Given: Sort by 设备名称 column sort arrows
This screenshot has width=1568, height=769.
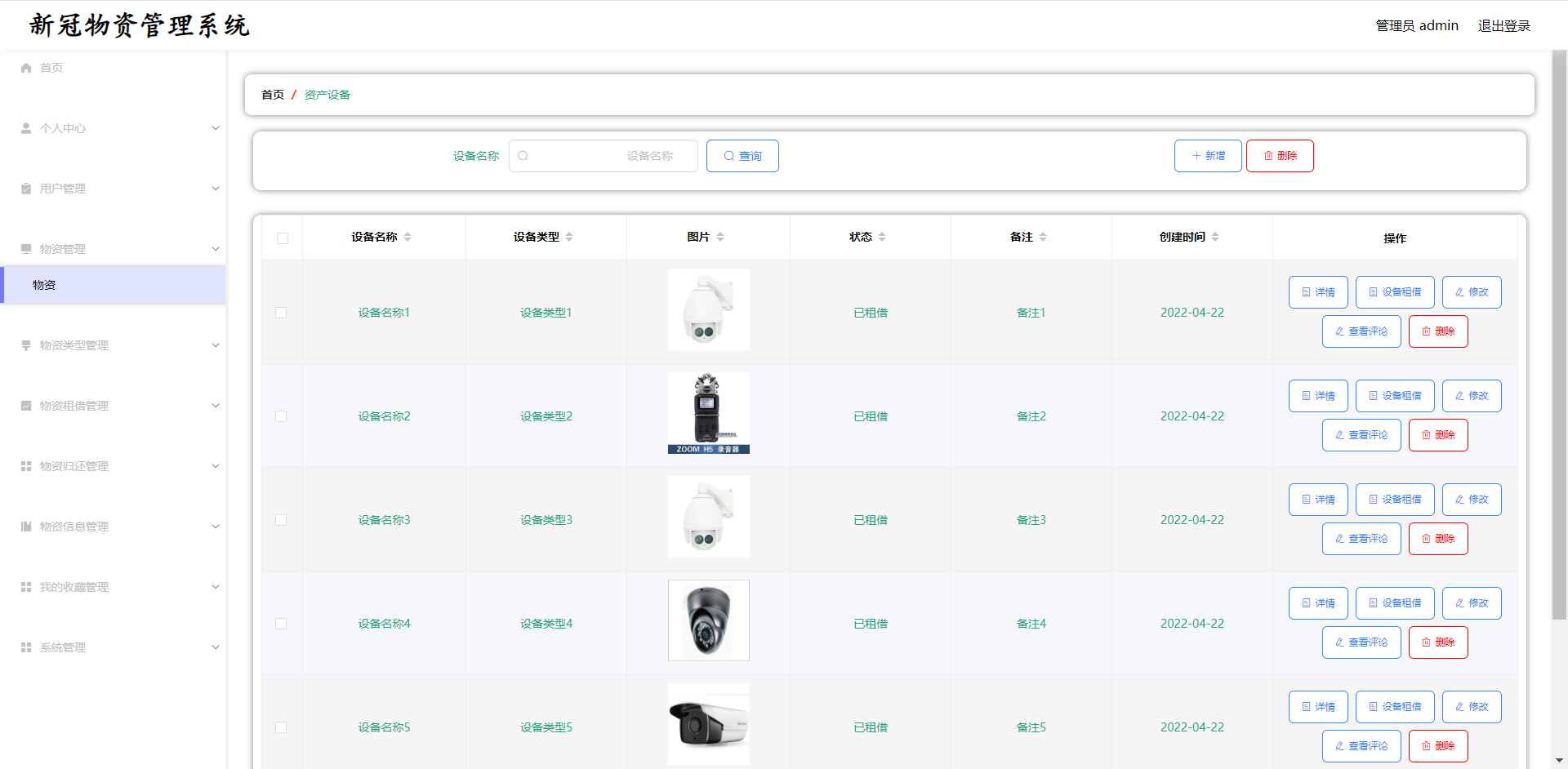Looking at the screenshot, I should [408, 237].
